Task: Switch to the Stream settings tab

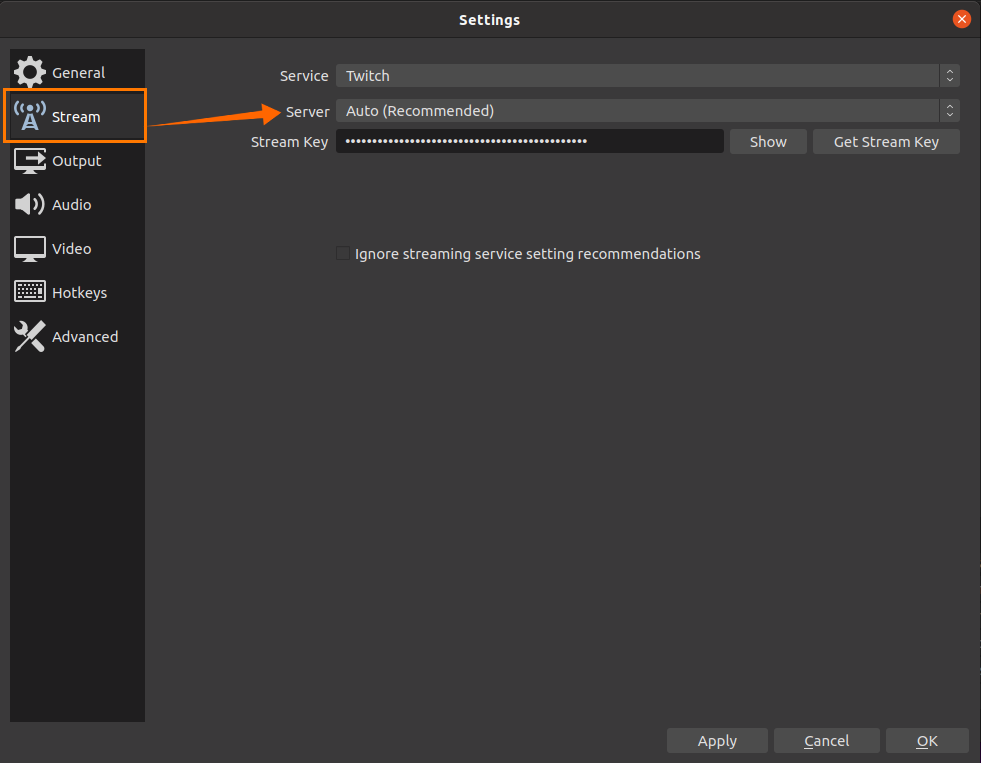Action: click(78, 116)
